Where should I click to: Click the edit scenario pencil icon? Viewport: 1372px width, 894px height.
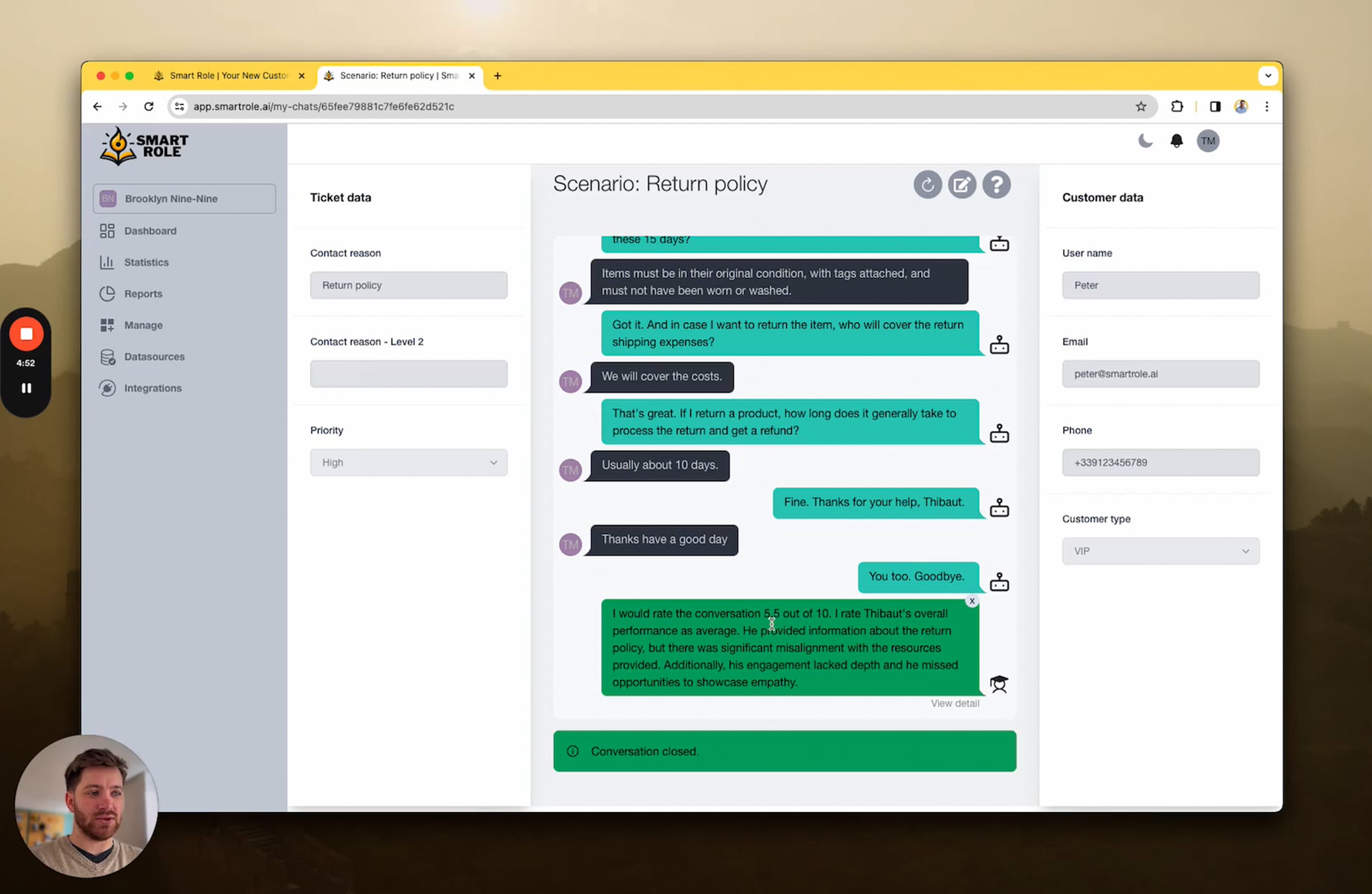point(962,185)
